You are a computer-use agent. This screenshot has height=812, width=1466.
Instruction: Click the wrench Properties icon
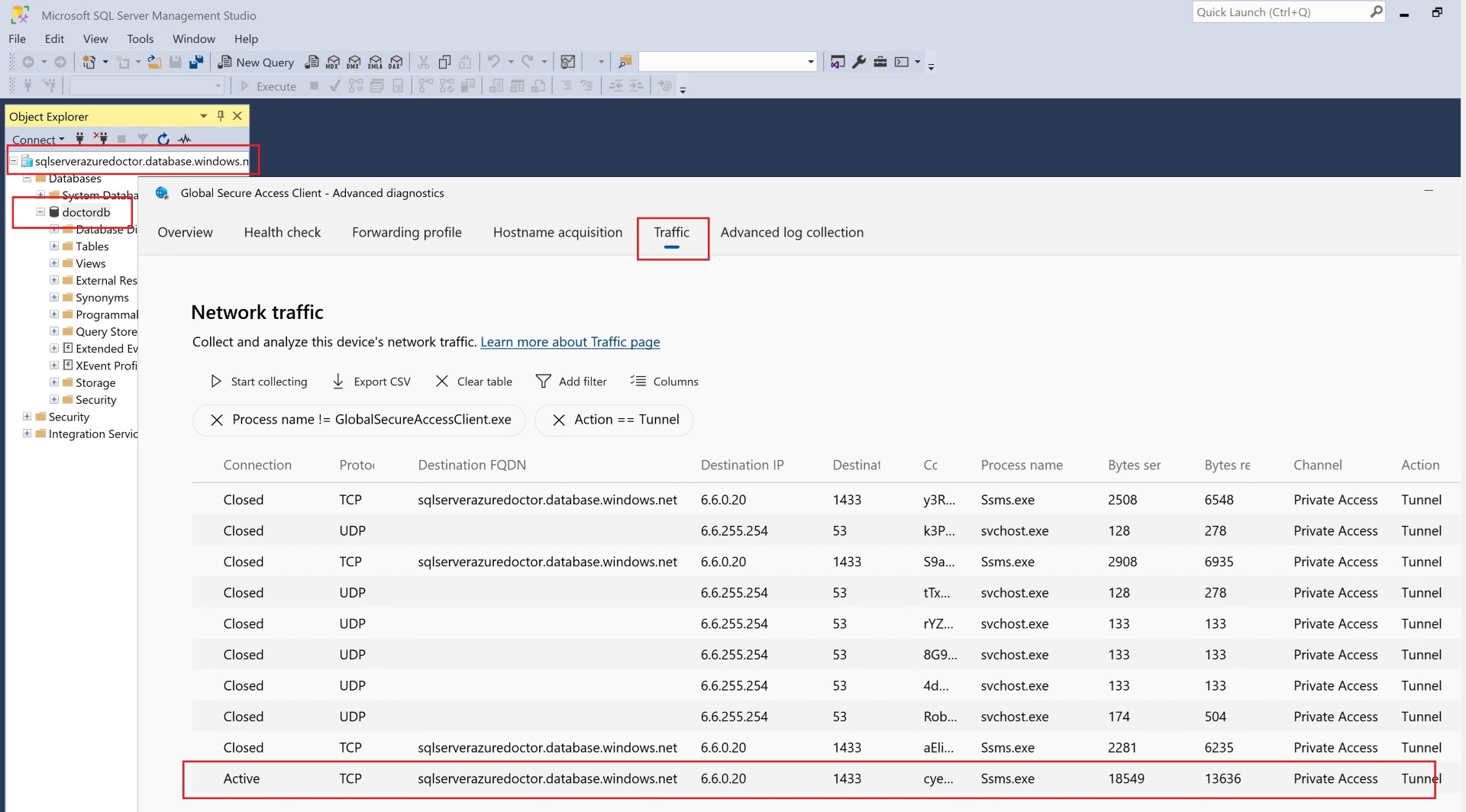coord(859,62)
